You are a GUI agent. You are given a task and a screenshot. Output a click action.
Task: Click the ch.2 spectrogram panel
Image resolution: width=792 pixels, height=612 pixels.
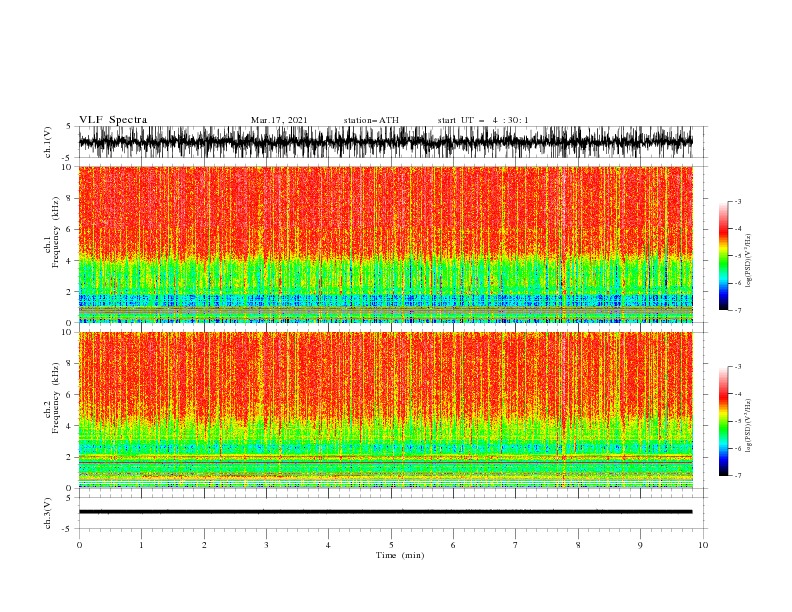click(385, 410)
